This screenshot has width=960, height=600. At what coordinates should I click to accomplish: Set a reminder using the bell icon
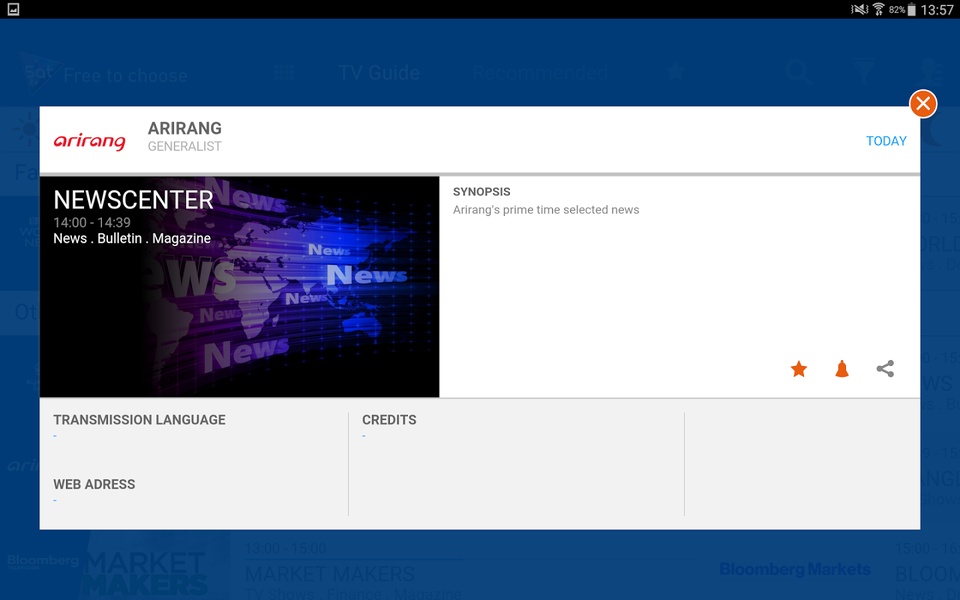pyautogui.click(x=842, y=369)
